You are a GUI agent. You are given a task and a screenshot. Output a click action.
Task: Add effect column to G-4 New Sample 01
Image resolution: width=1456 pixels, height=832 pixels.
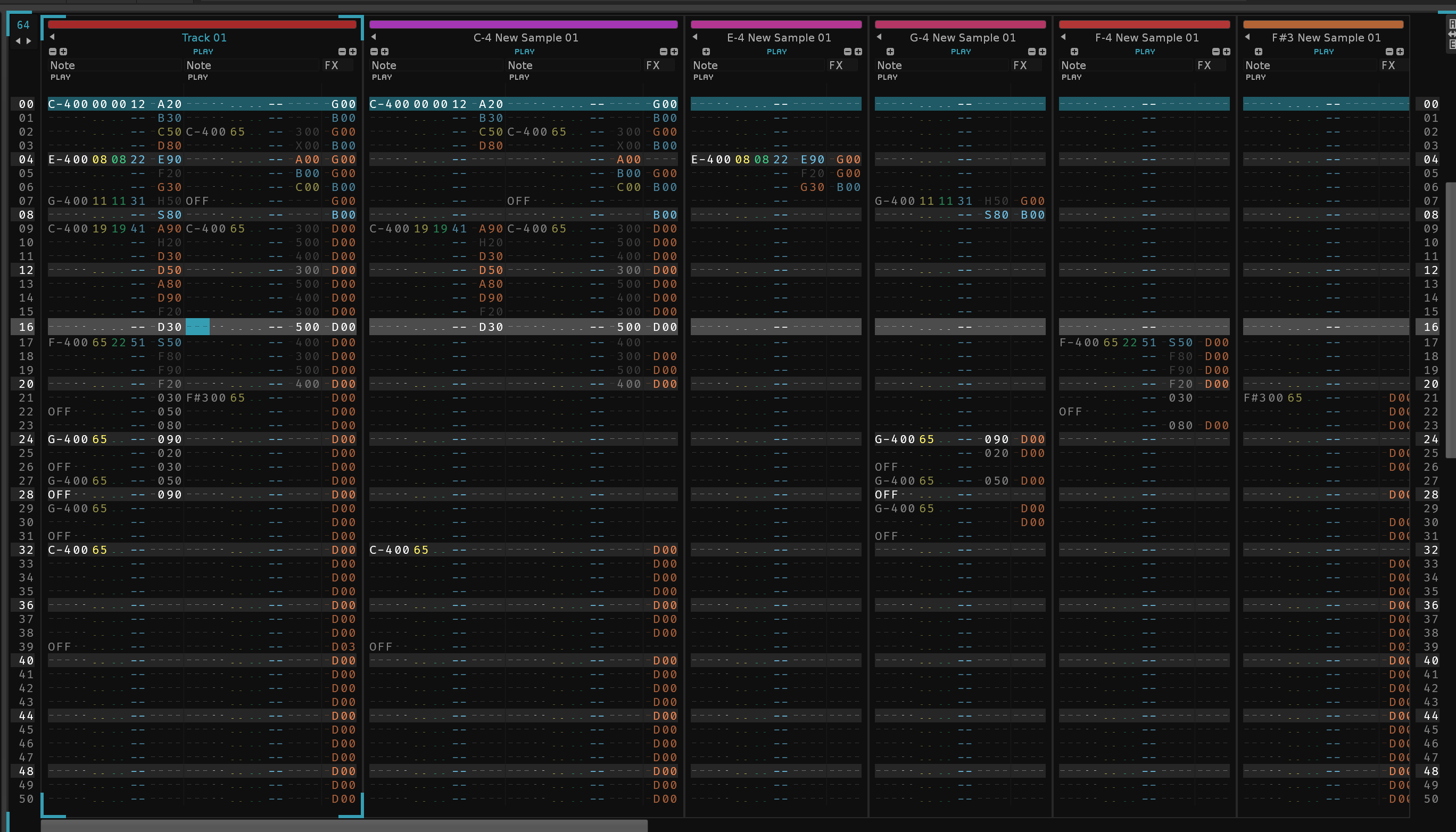point(1042,52)
